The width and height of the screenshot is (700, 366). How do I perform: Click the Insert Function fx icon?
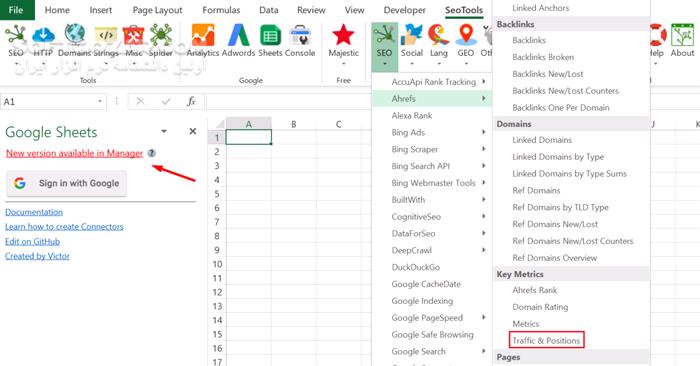tap(191, 101)
